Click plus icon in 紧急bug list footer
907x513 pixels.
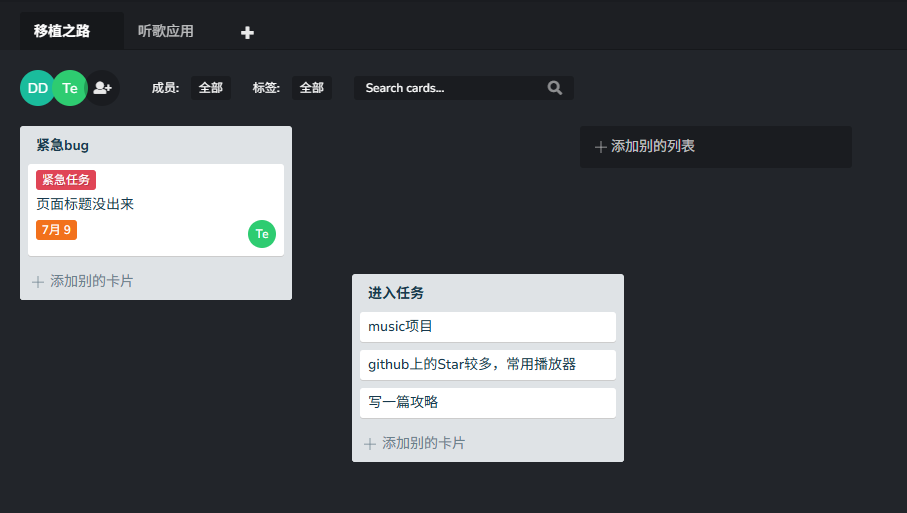pyautogui.click(x=38, y=282)
